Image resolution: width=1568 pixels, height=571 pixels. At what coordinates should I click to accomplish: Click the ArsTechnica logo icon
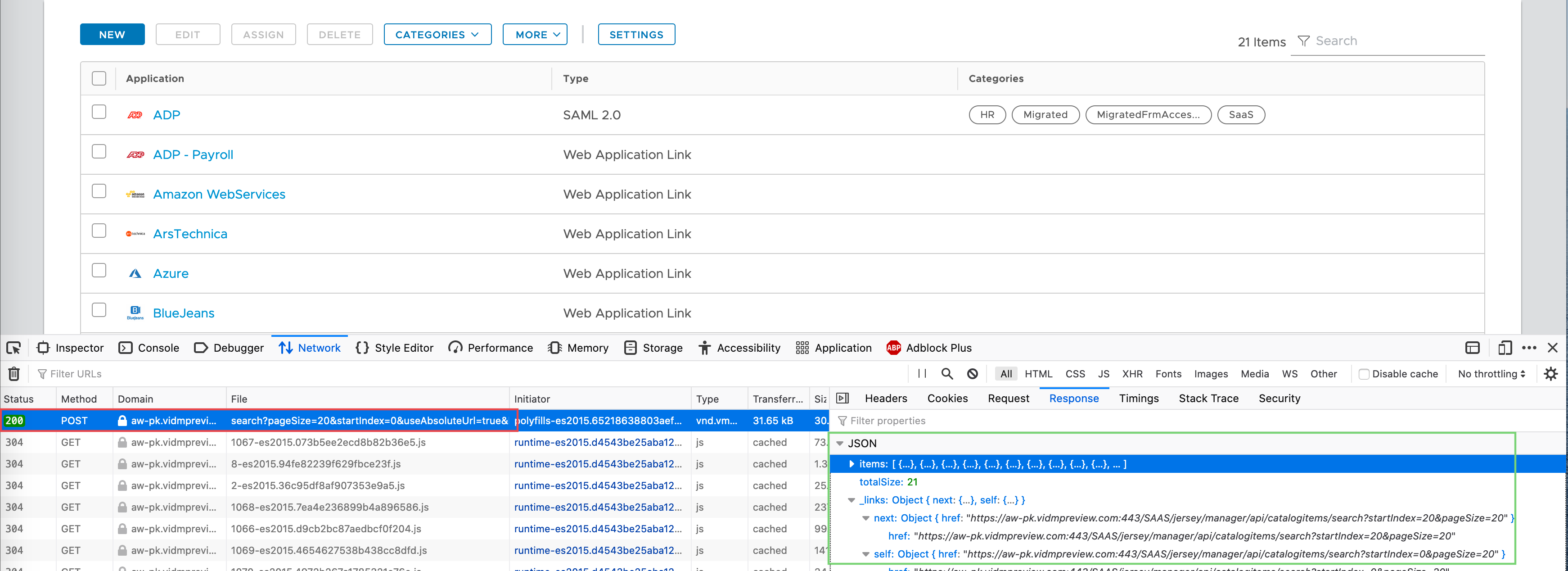pyautogui.click(x=135, y=234)
